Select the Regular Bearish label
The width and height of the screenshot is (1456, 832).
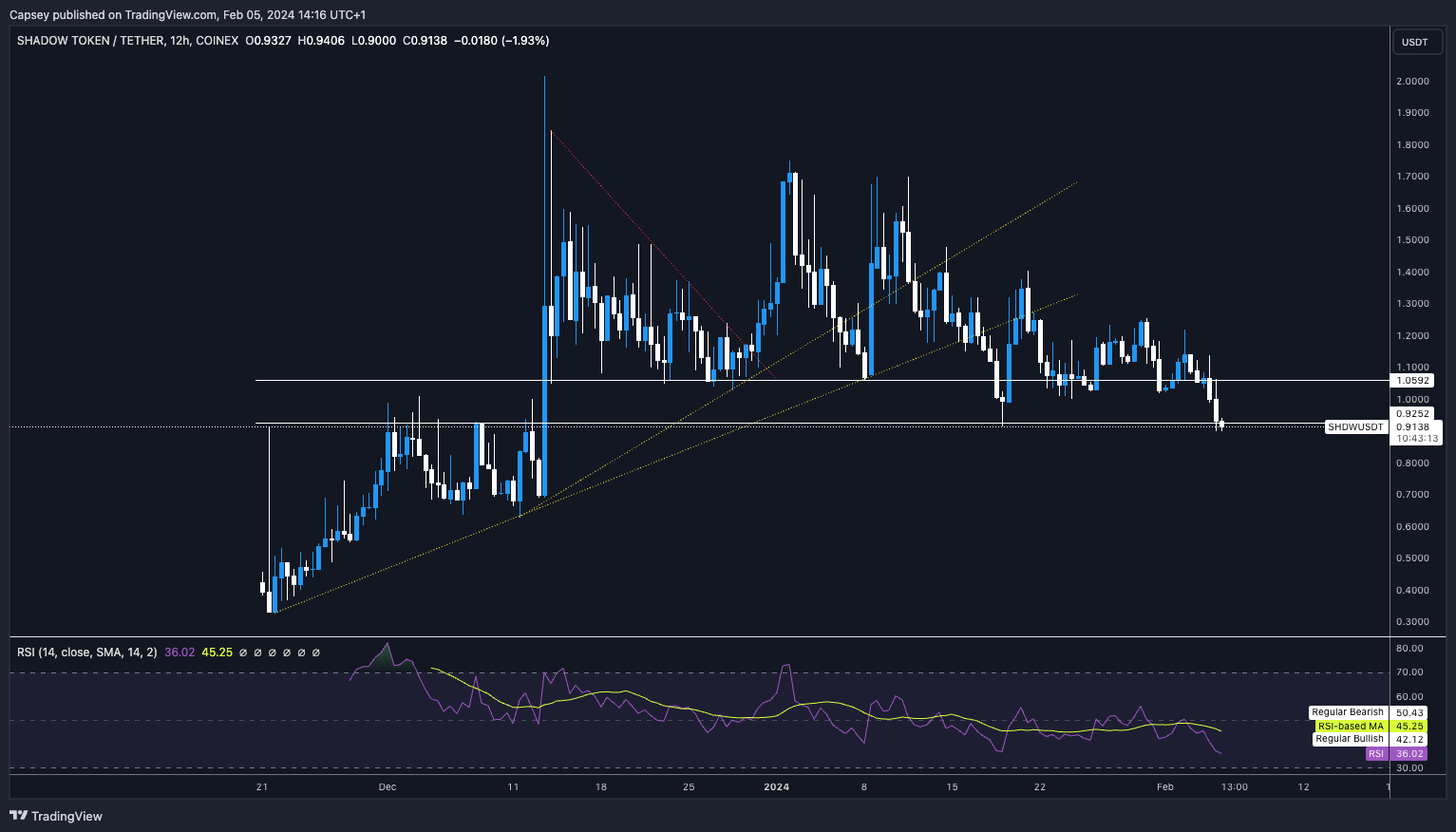coord(1348,712)
